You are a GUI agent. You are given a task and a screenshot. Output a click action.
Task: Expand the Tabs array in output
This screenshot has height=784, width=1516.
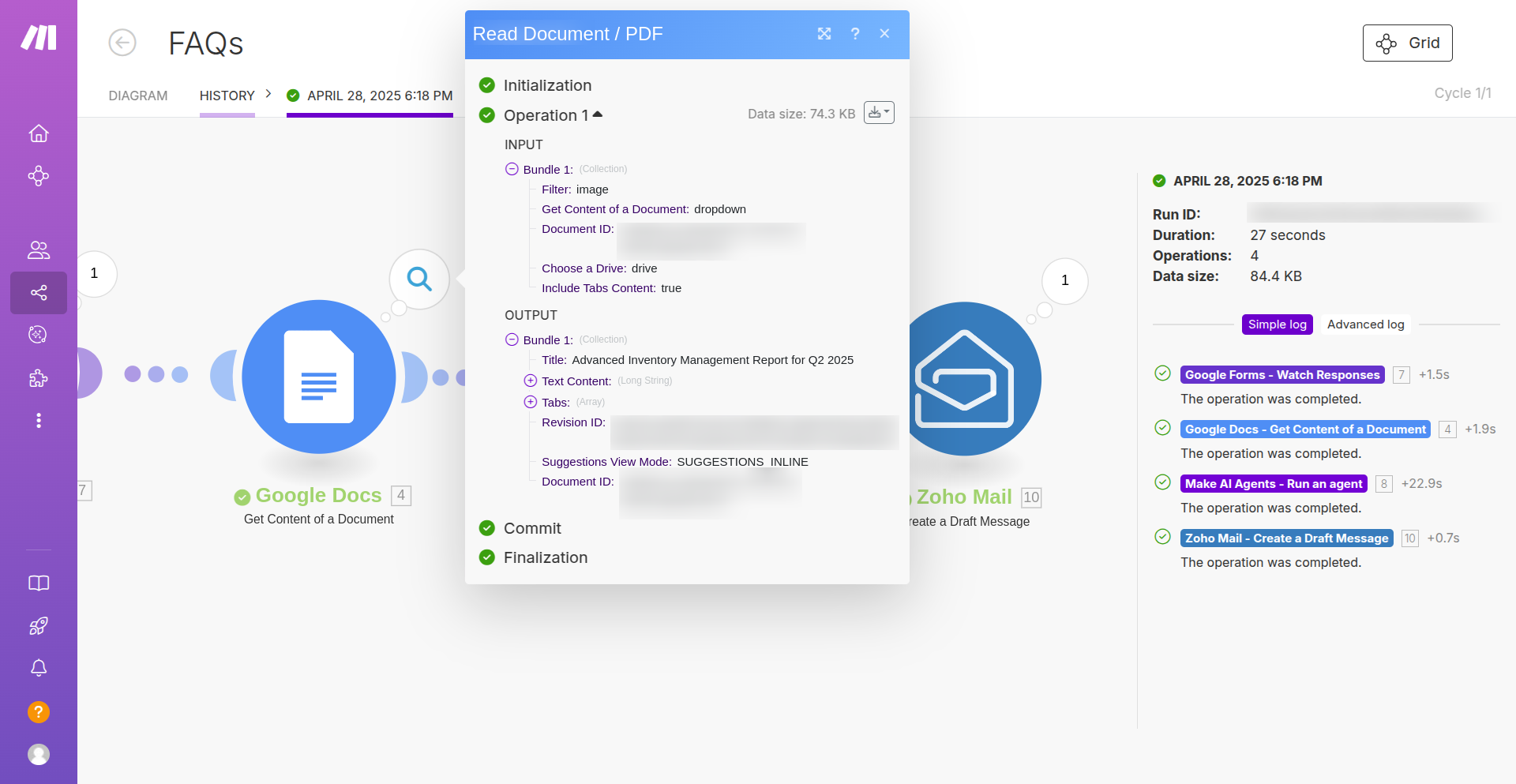pos(531,402)
